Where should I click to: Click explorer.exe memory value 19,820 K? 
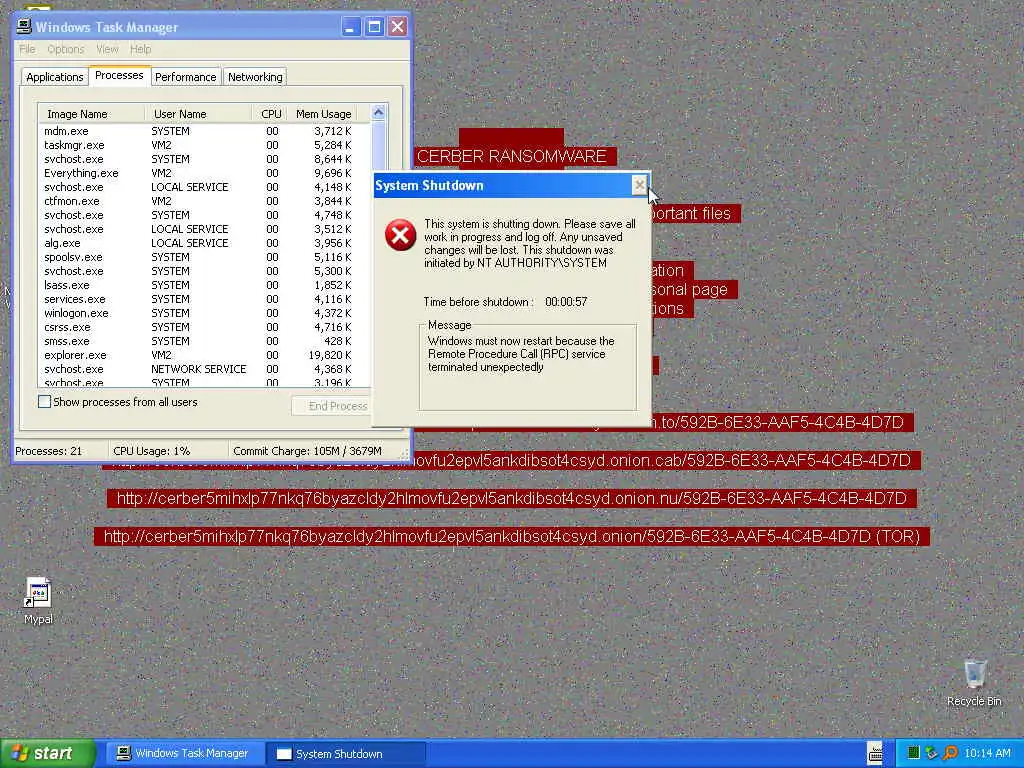(x=330, y=355)
